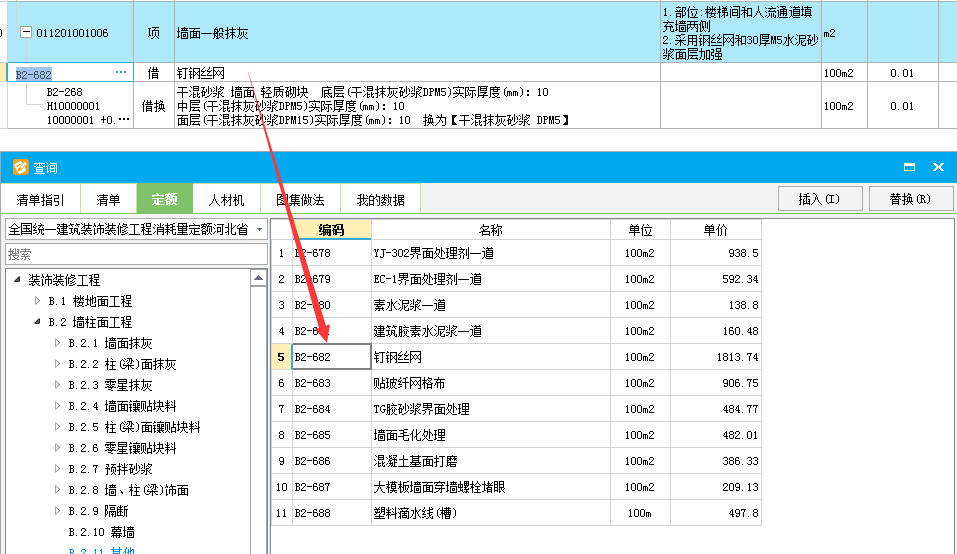Expand the B.2.9 隔断 node
957x554 pixels.
(x=57, y=511)
